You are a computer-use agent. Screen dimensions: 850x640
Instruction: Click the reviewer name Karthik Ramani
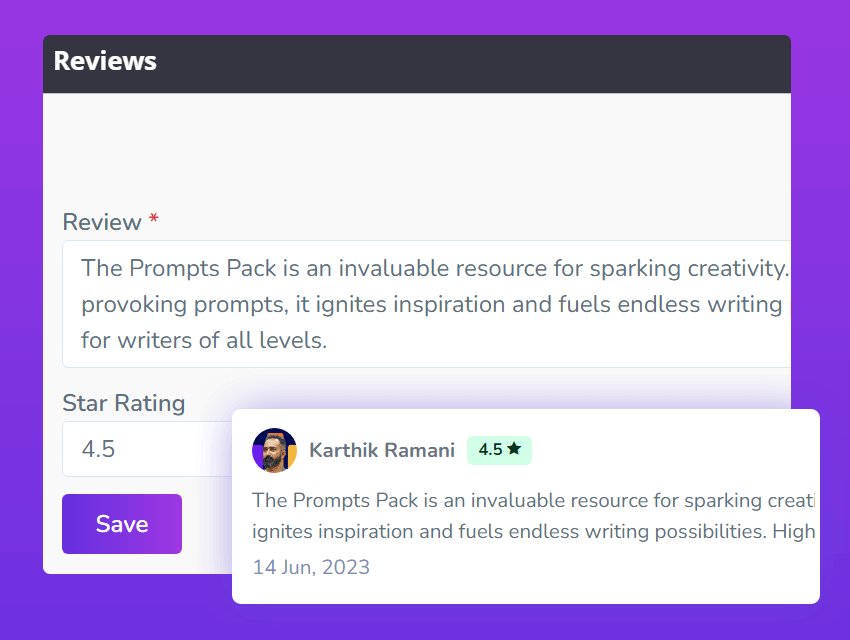pyautogui.click(x=382, y=450)
